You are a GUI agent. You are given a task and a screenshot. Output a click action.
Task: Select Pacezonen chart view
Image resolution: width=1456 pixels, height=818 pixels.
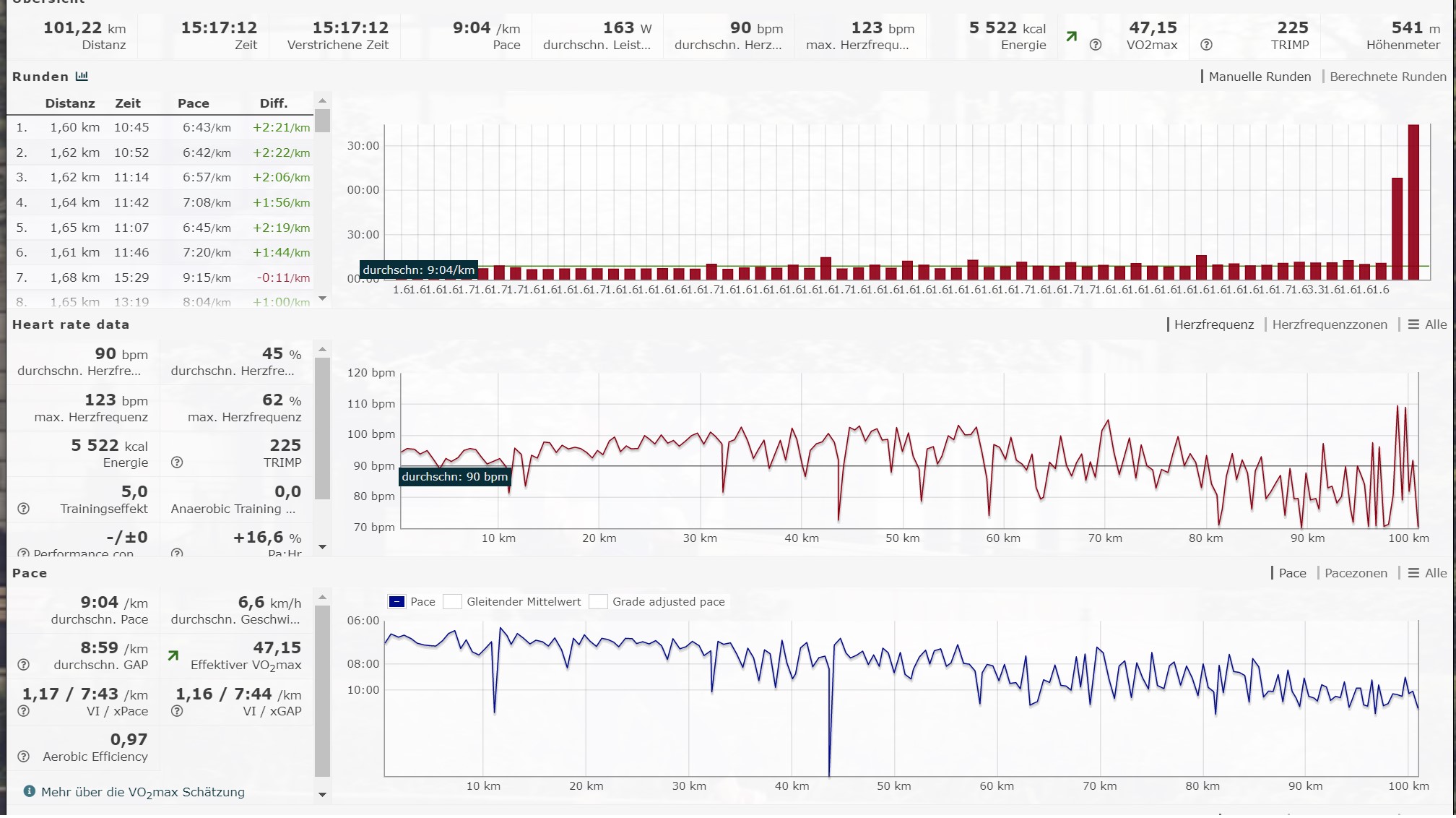1356,573
